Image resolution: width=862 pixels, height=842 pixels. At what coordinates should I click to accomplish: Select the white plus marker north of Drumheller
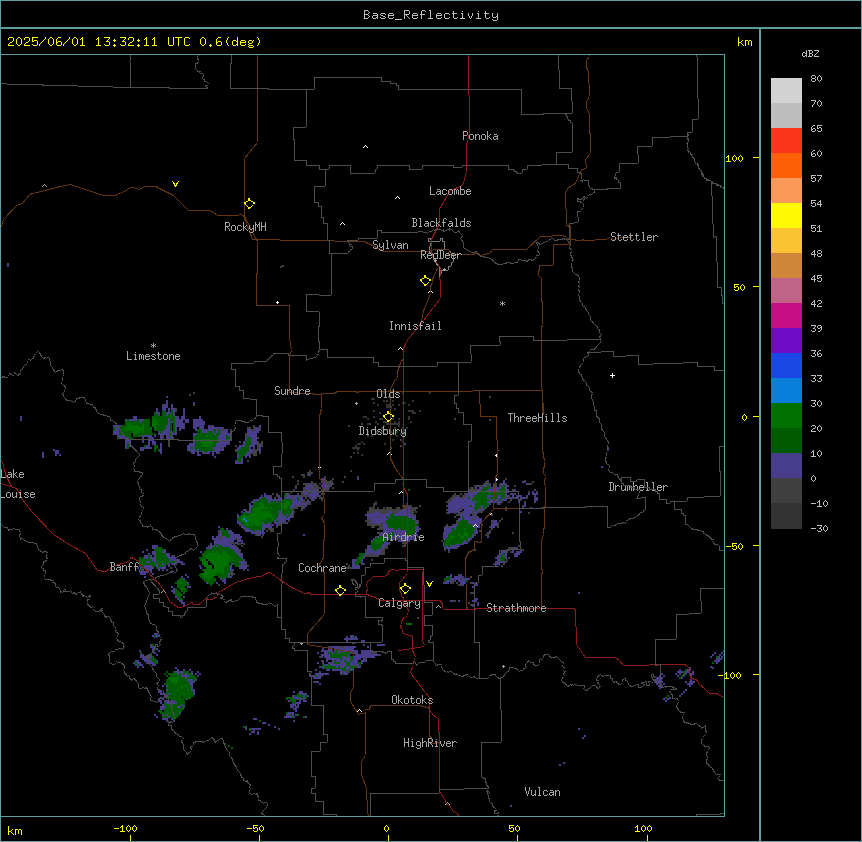coord(612,375)
